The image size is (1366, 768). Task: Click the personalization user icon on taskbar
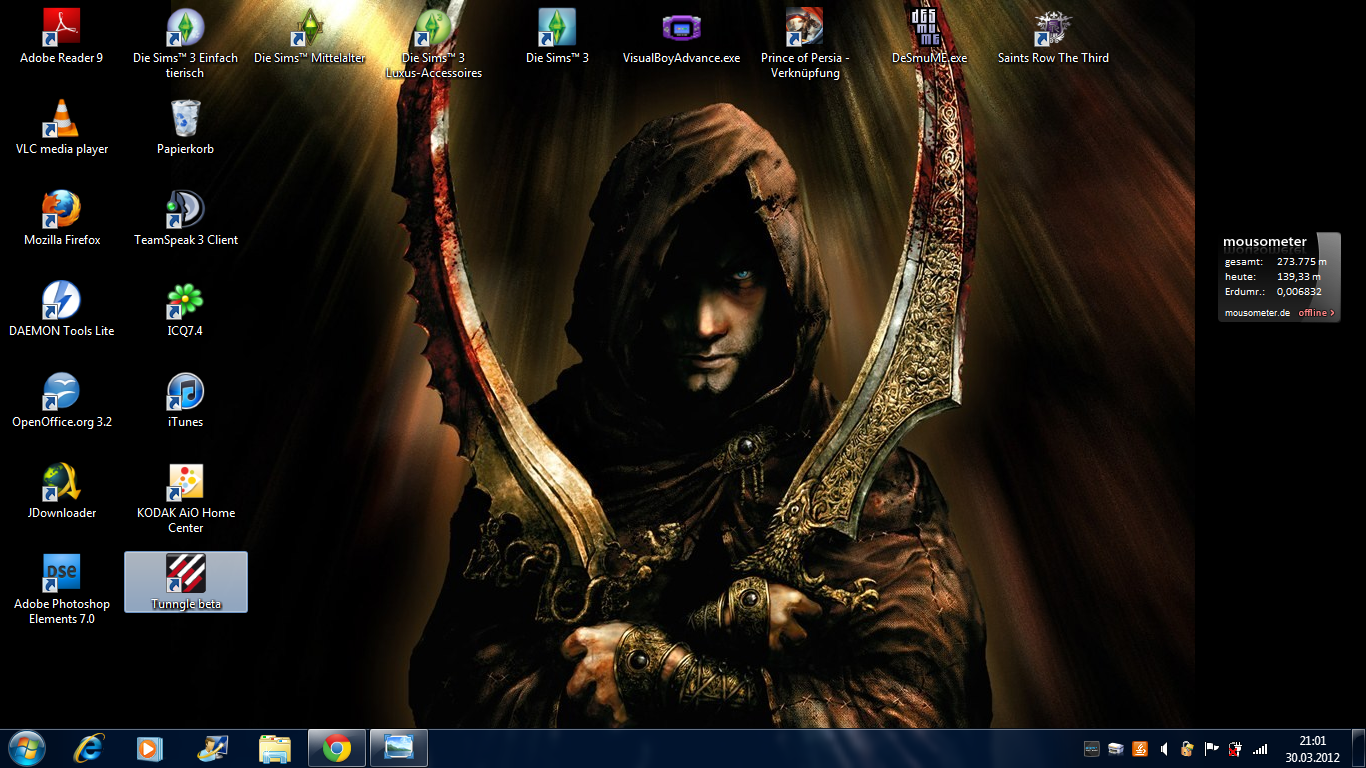(x=212, y=748)
